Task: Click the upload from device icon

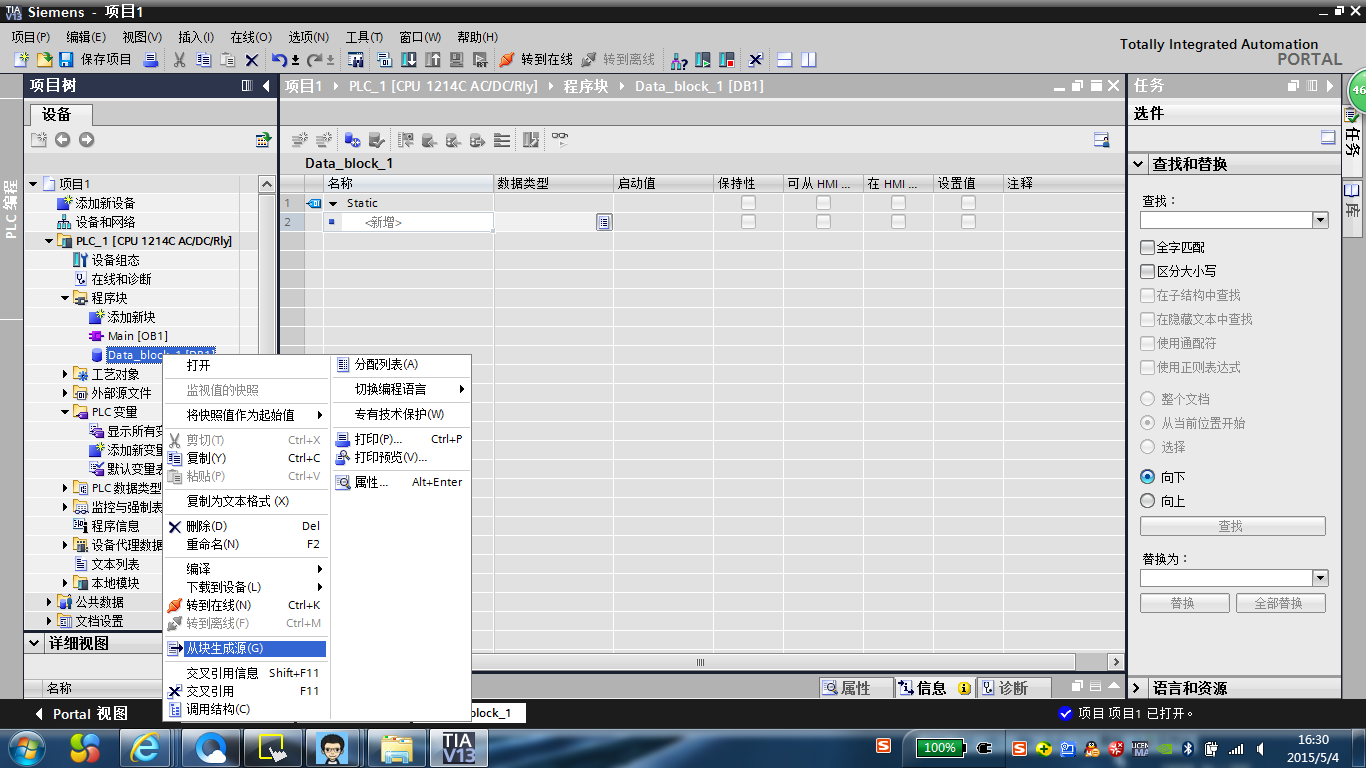Action: [x=433, y=60]
